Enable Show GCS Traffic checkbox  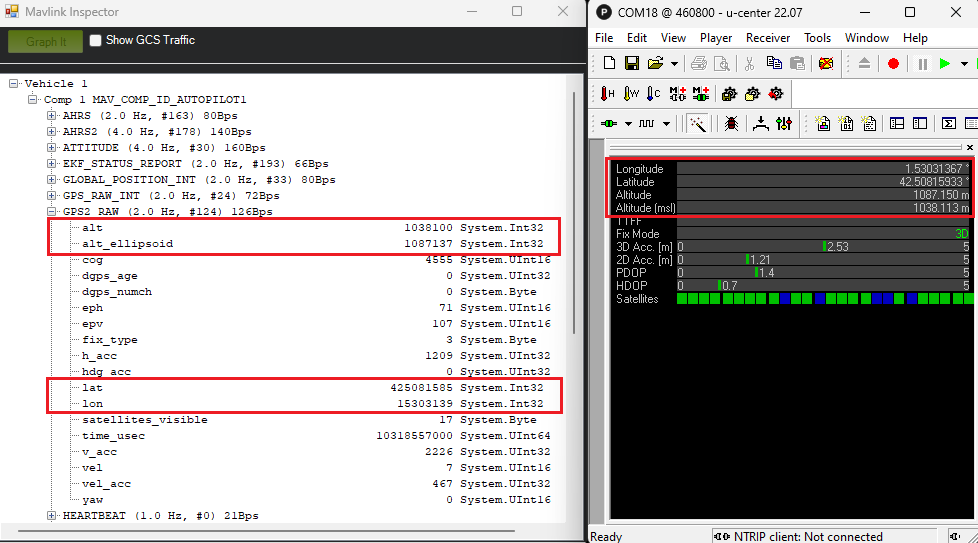(x=96, y=41)
